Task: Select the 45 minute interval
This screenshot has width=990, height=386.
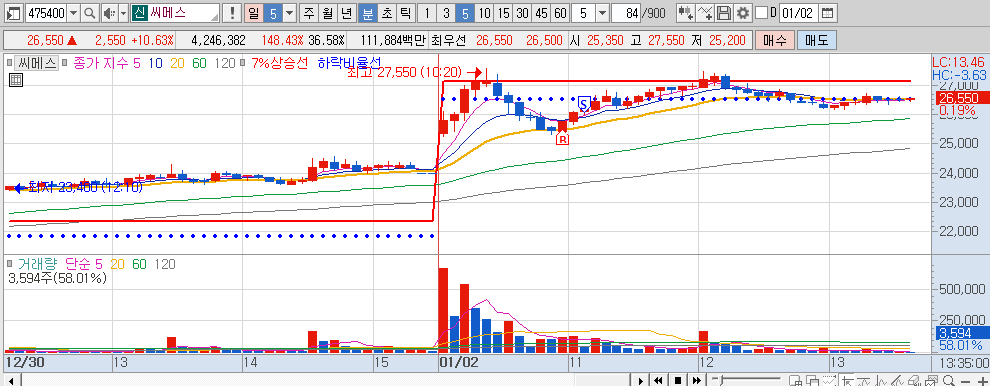Action: (541, 13)
